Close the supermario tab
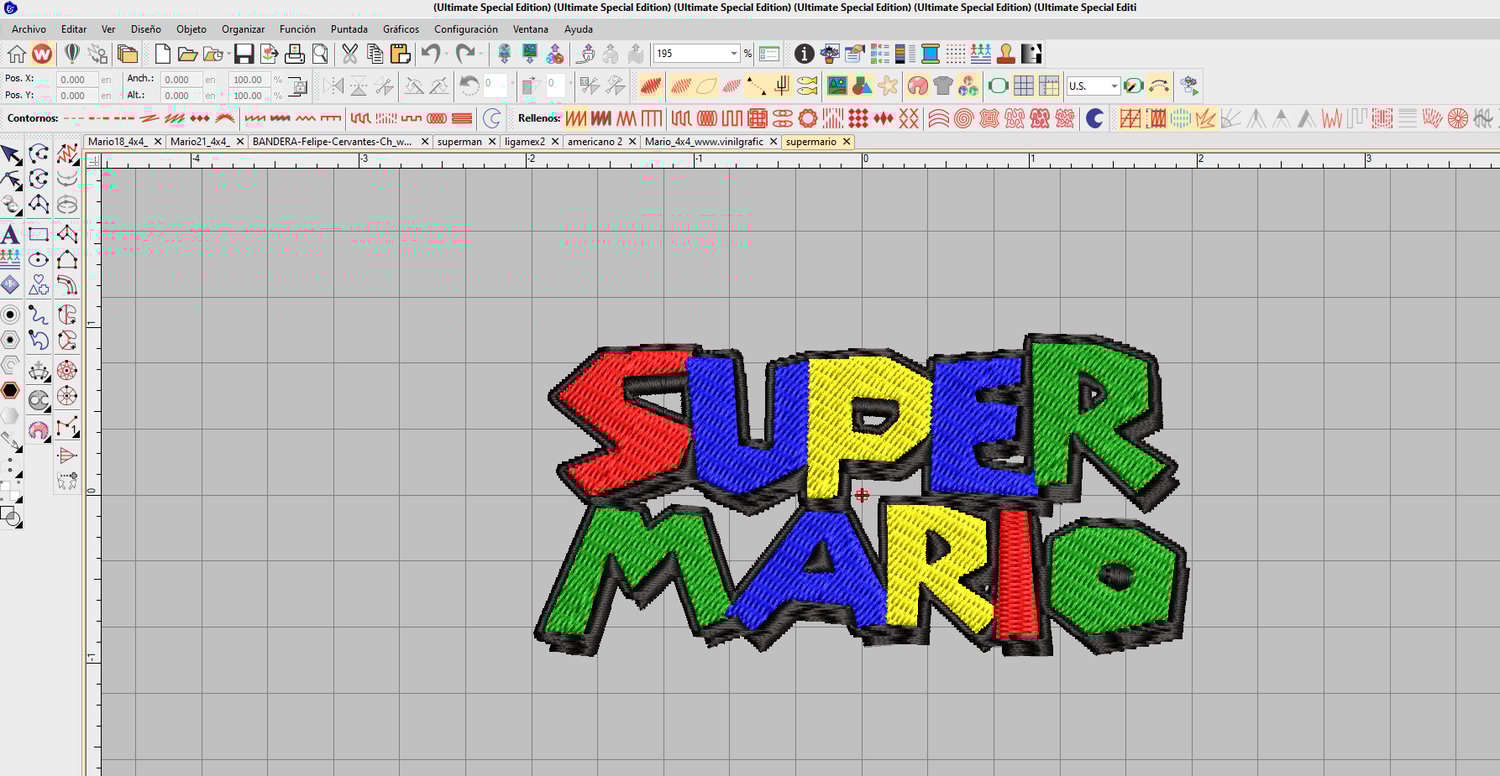This screenshot has width=1500, height=776. pyautogui.click(x=846, y=142)
